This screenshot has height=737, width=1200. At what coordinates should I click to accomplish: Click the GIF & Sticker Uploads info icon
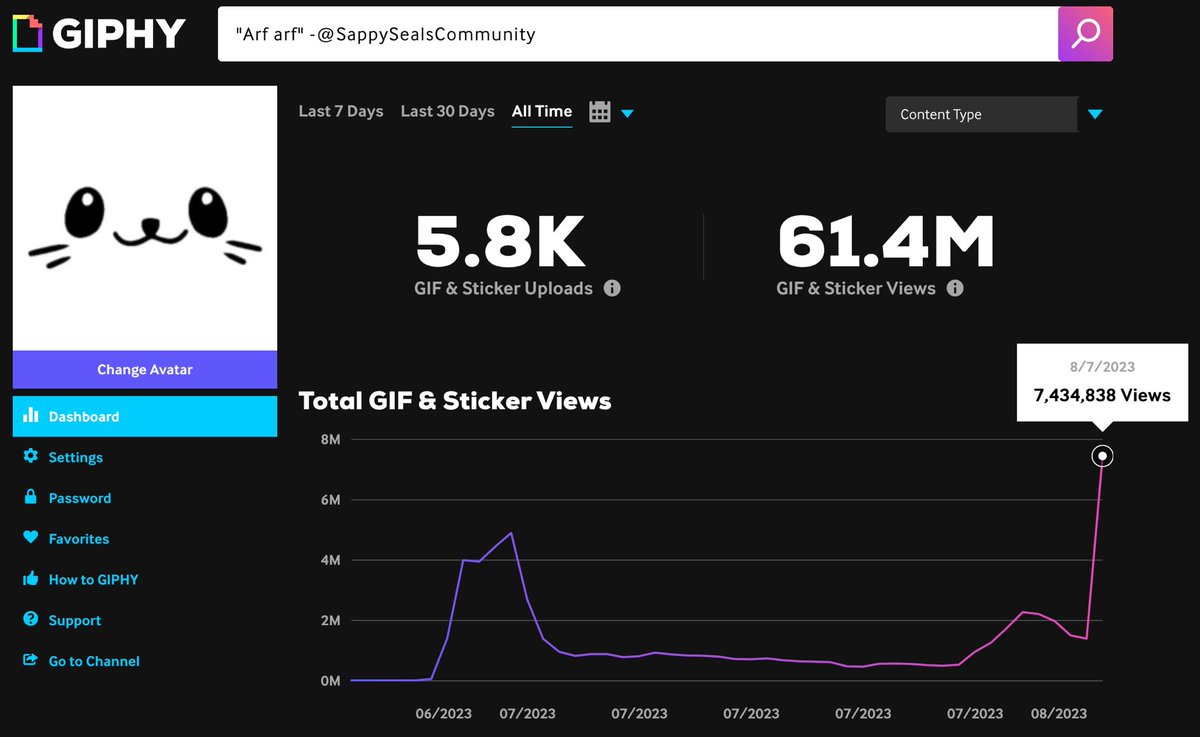pos(612,288)
